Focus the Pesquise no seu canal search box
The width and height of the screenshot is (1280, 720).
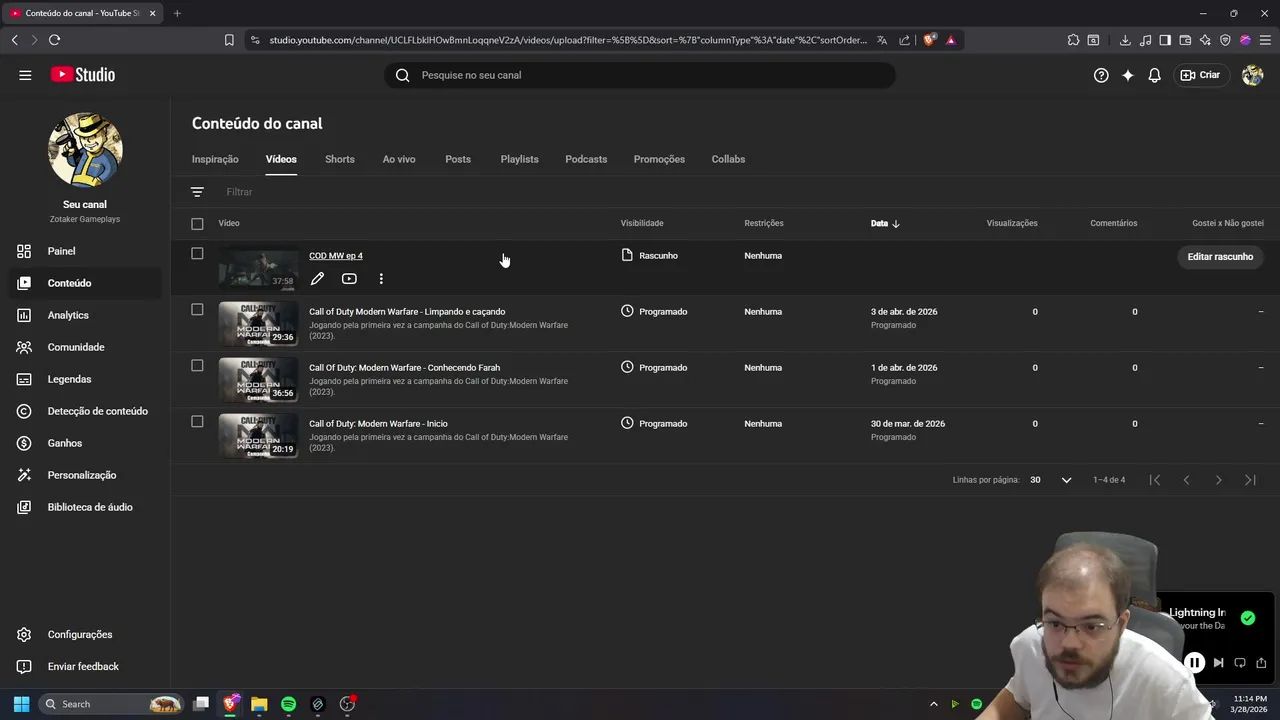pos(640,75)
